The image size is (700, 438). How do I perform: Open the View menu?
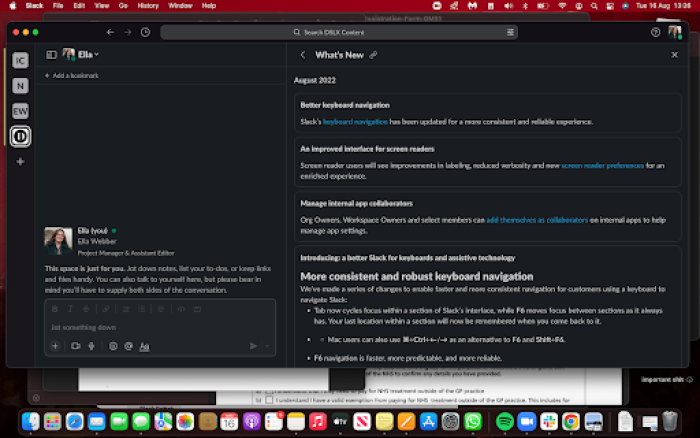102,6
